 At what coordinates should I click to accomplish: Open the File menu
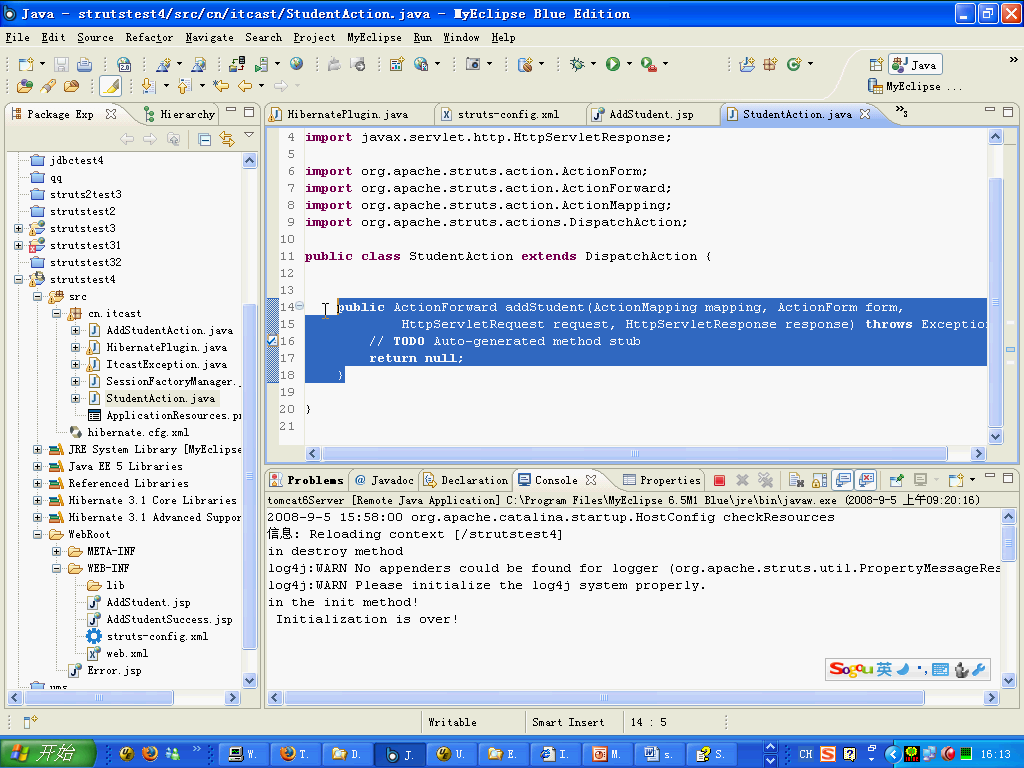click(18, 37)
